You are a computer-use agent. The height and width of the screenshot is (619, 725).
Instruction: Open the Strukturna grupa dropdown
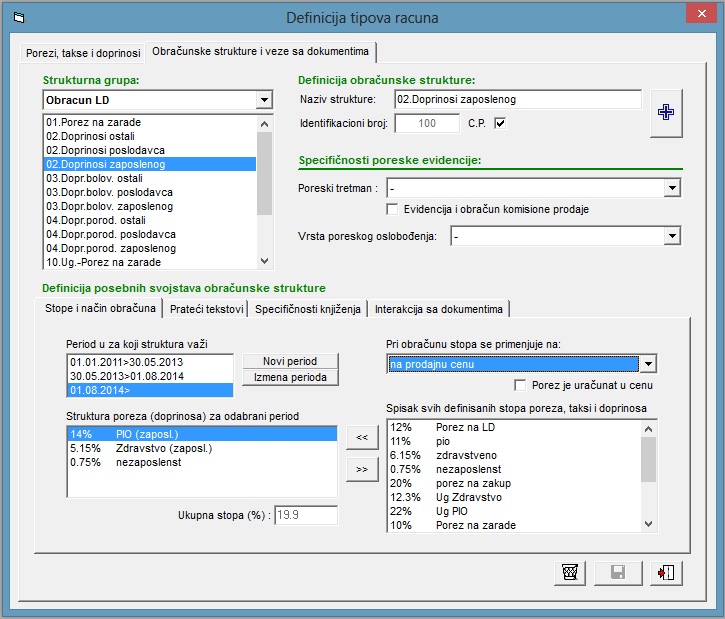(264, 100)
